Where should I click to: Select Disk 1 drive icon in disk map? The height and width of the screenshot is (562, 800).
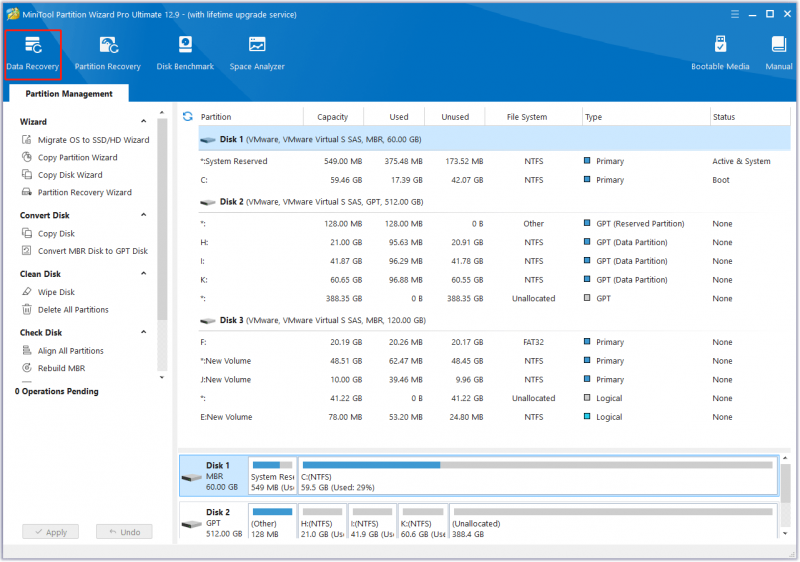[x=192, y=477]
